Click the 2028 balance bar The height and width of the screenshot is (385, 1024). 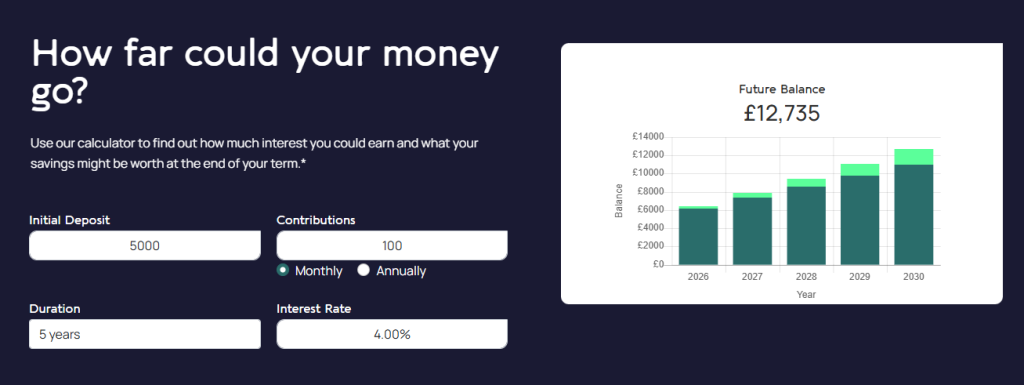(x=806, y=222)
